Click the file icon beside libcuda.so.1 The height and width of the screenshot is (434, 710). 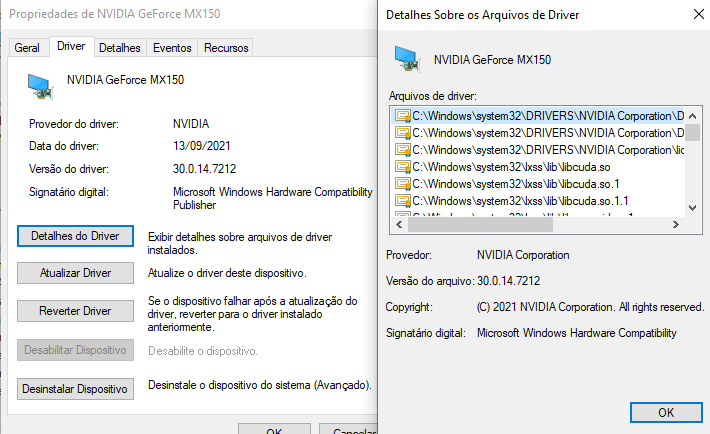[x=402, y=184]
